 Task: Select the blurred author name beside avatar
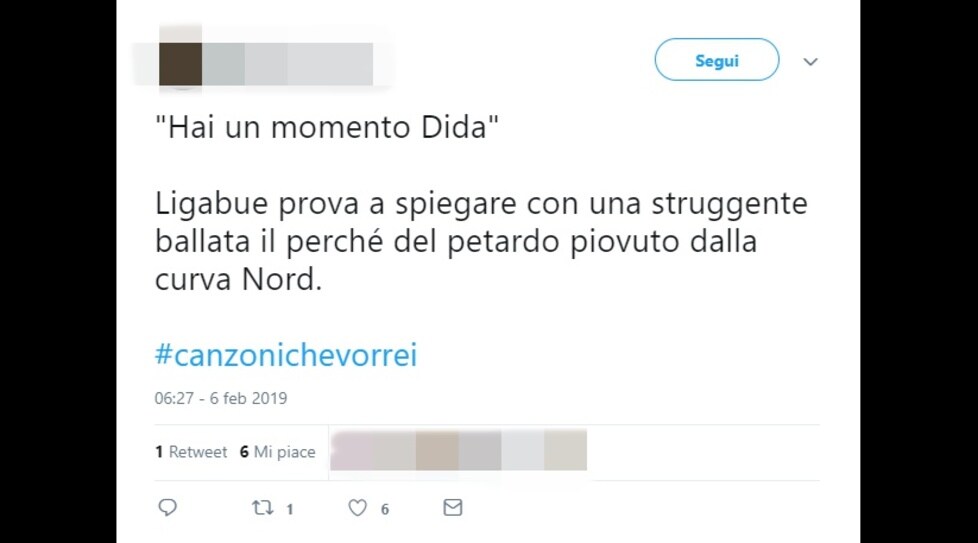(288, 64)
